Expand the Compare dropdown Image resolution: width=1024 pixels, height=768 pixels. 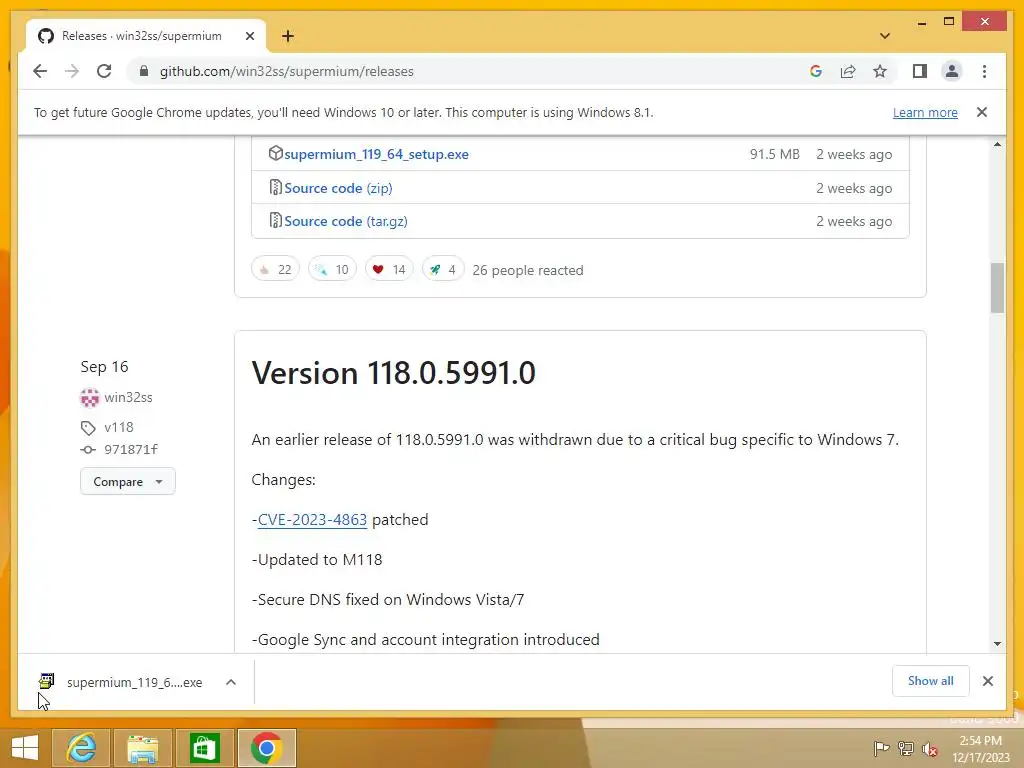[x=127, y=481]
